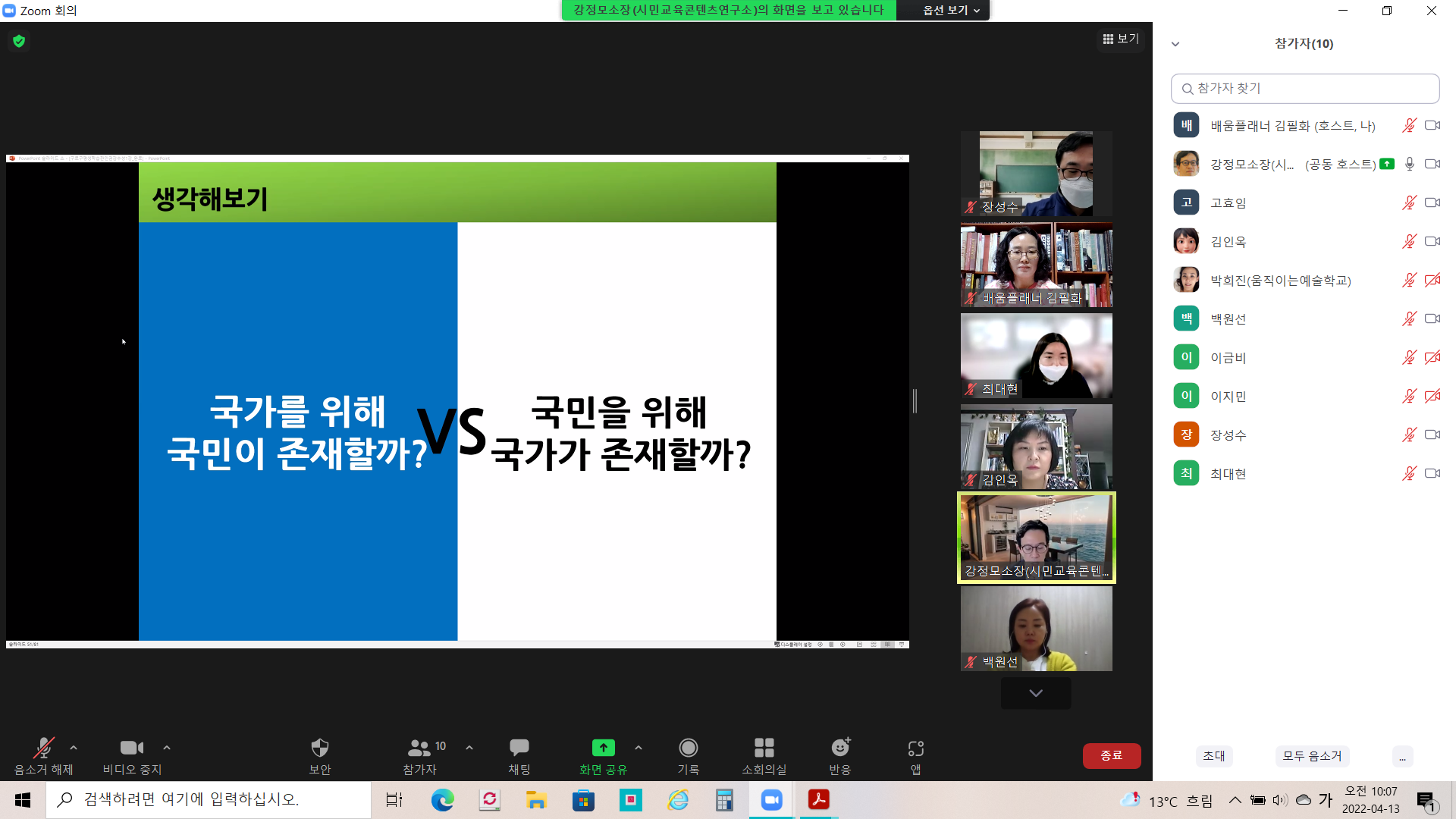Image resolution: width=1456 pixels, height=819 pixels.
Task: Click the green Share Screen icon
Action: click(603, 748)
